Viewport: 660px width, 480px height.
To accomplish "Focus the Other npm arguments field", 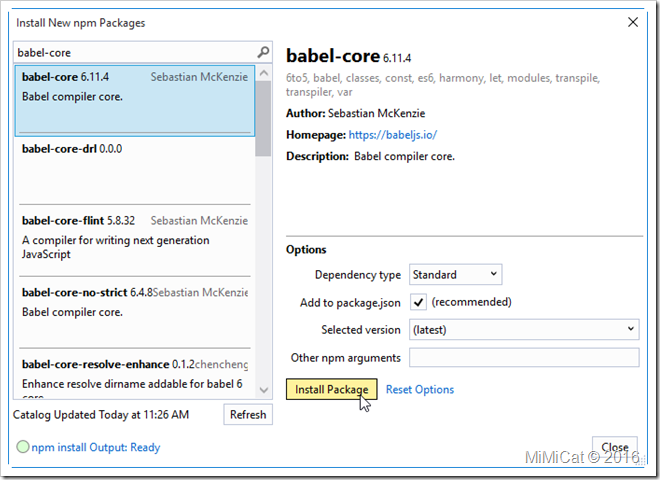I will click(524, 357).
